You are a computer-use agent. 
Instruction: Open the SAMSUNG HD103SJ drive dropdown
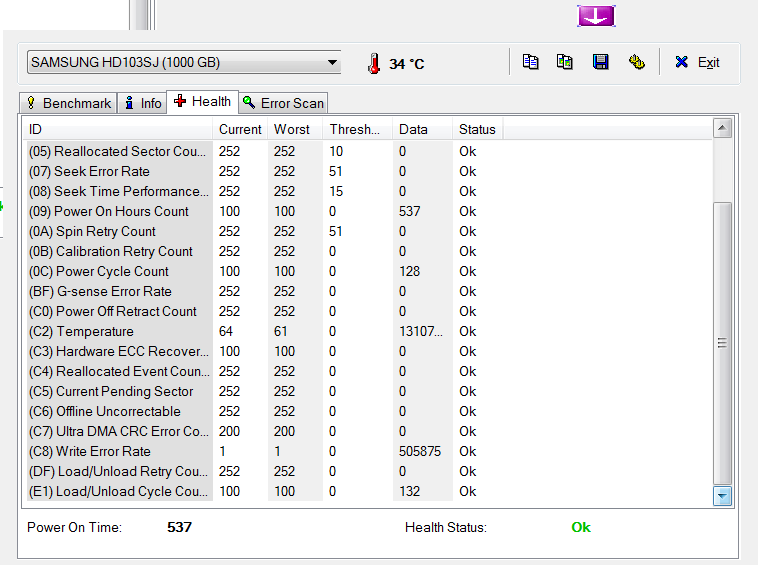click(184, 62)
